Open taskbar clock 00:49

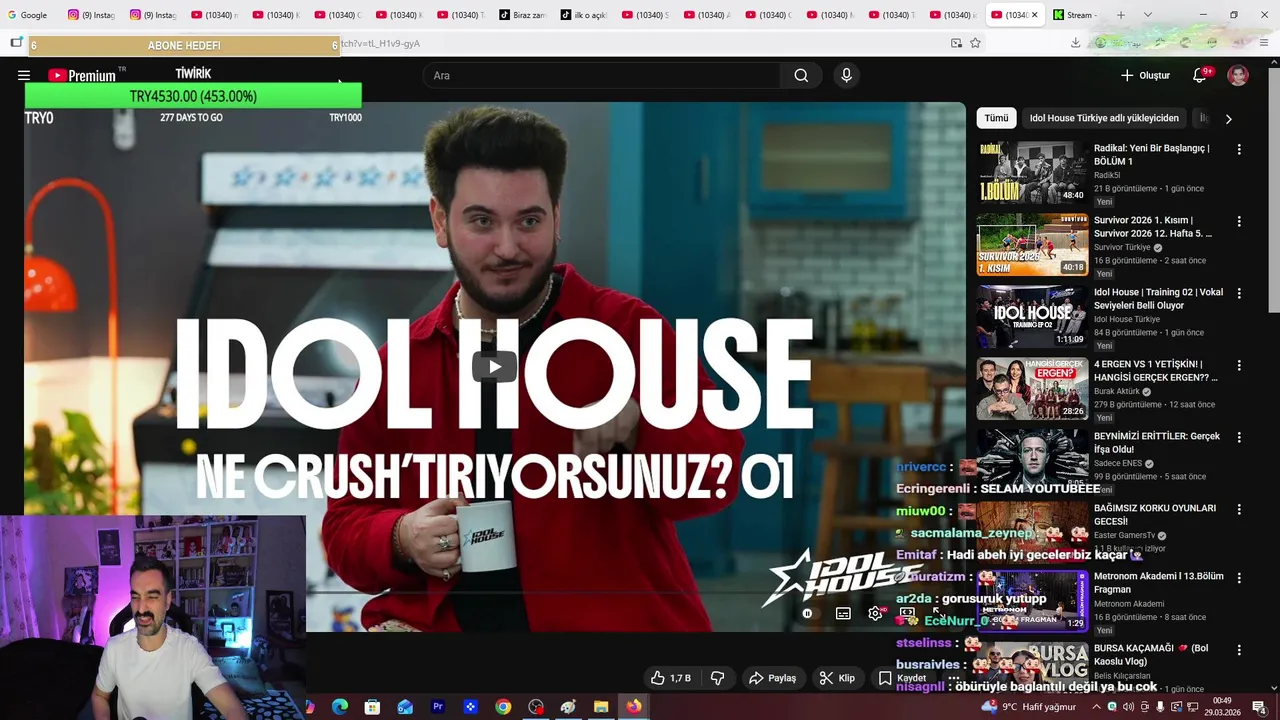point(1222,707)
